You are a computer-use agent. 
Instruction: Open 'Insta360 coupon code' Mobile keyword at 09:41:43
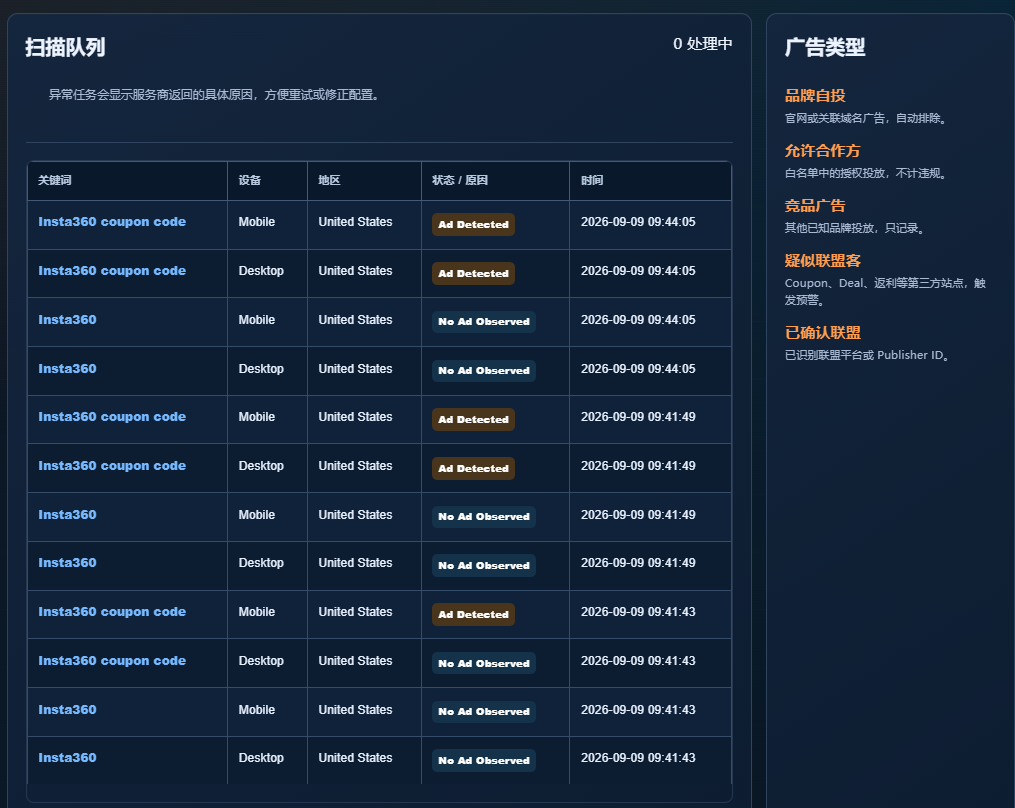112,612
